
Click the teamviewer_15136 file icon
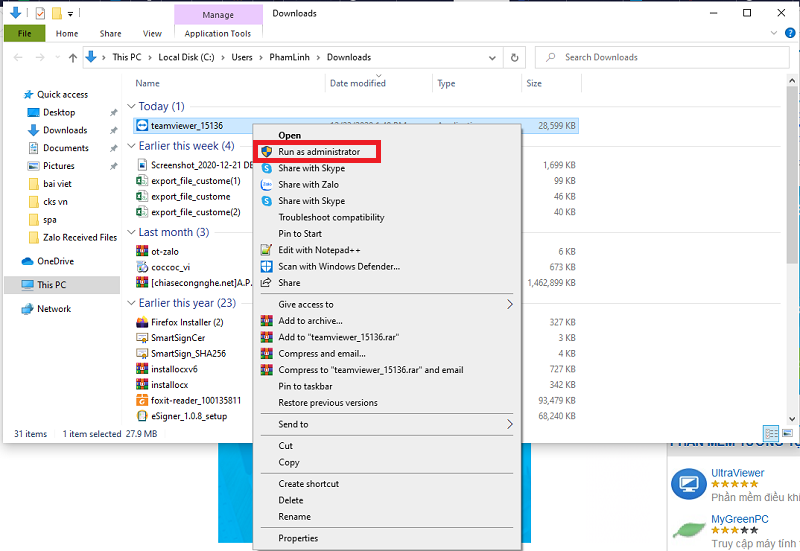tap(142, 126)
